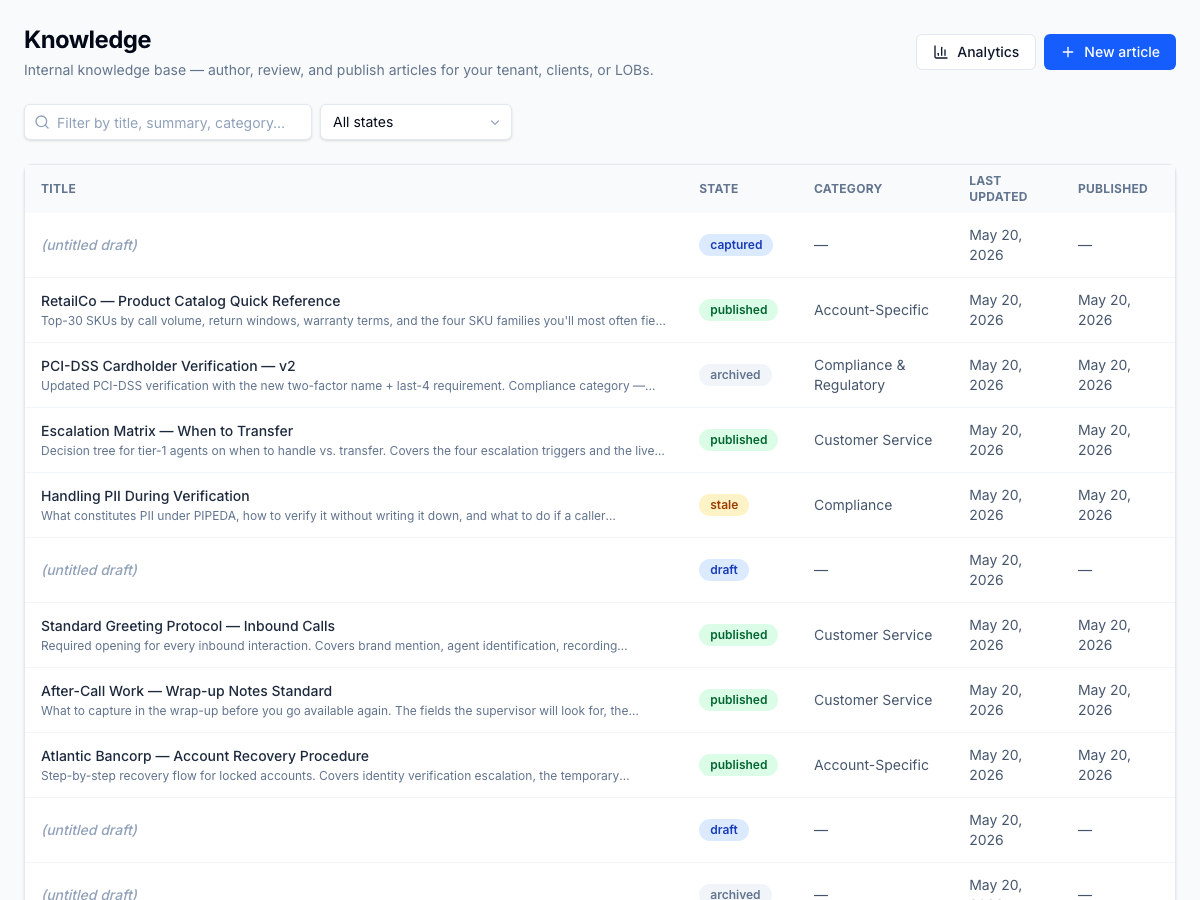Click Atlantic Bancorp row's Account-Specific category
The width and height of the screenshot is (1200, 900).
click(x=871, y=765)
